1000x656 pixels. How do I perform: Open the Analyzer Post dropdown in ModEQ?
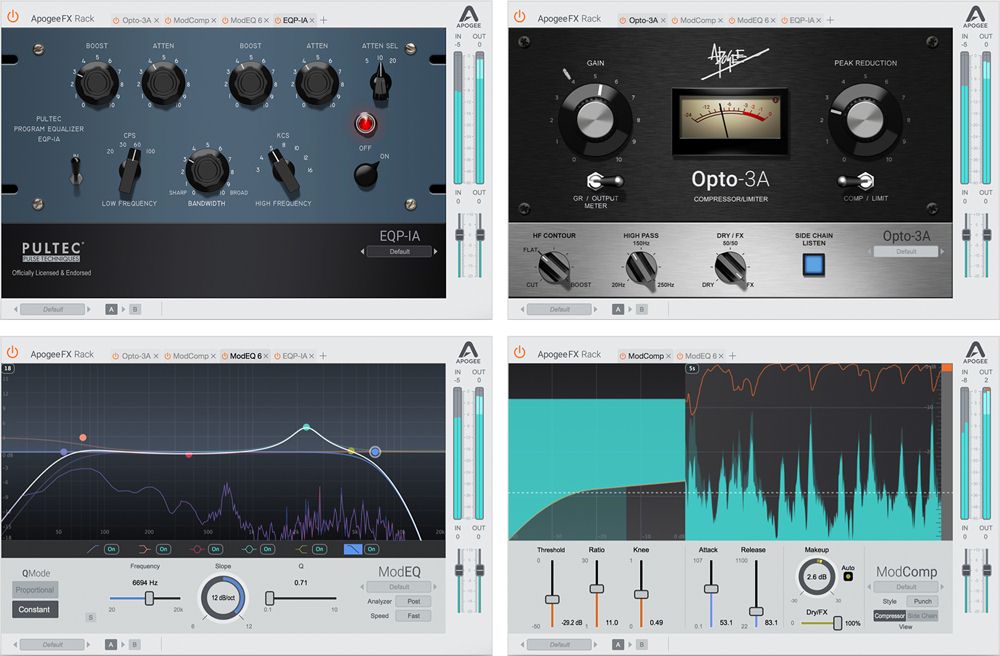[x=412, y=602]
